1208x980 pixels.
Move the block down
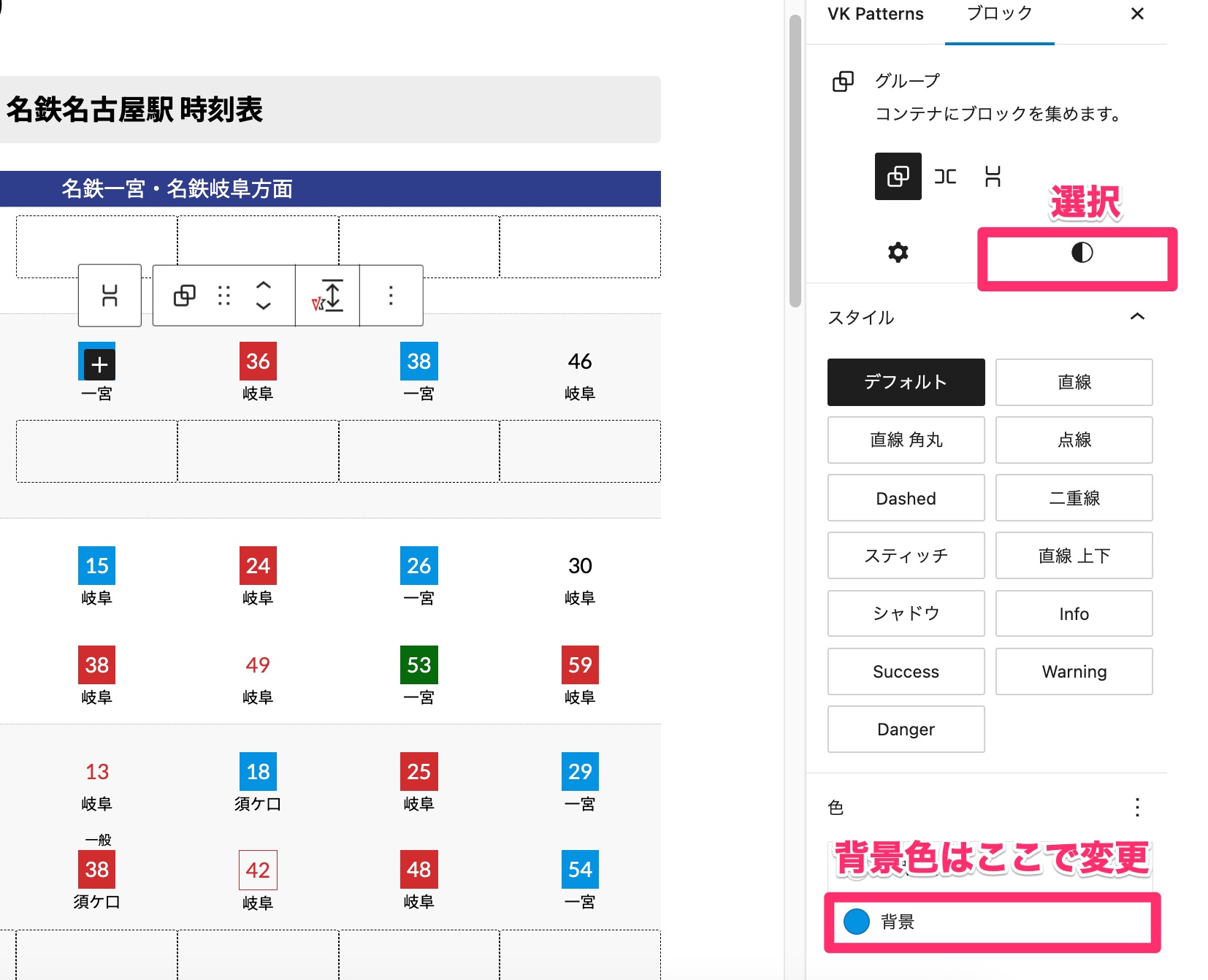point(264,306)
